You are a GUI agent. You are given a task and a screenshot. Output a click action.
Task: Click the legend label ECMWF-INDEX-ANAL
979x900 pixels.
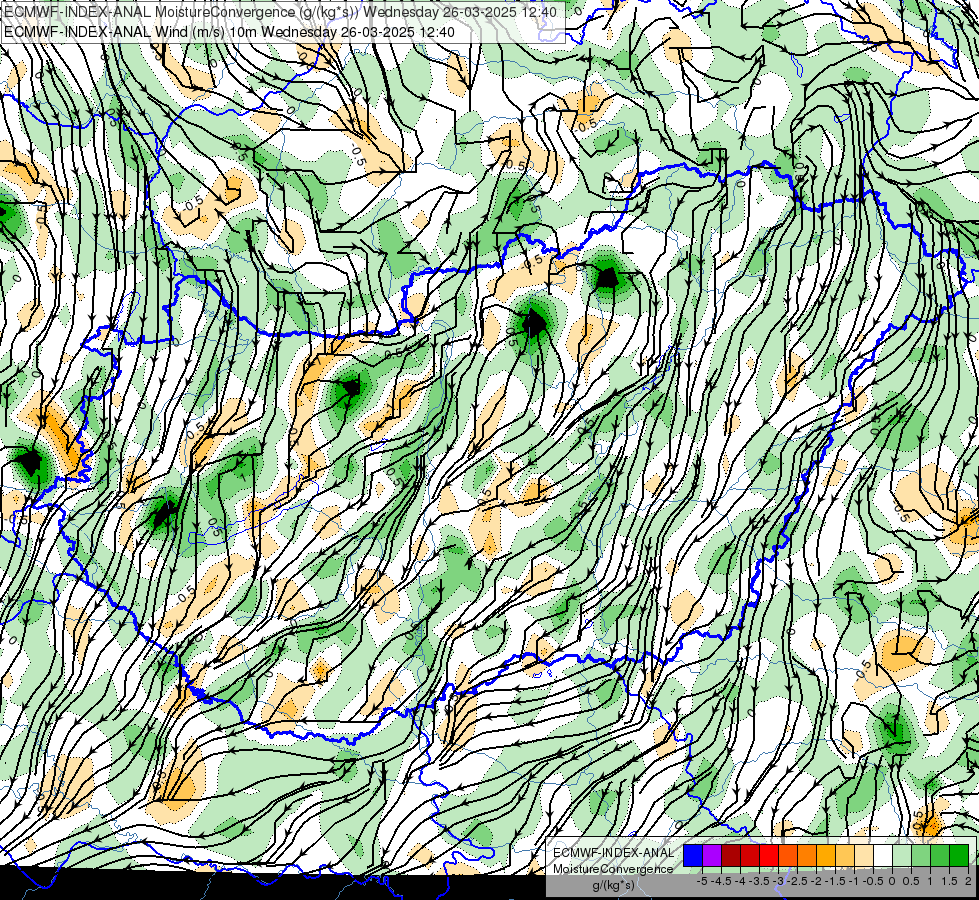613,853
